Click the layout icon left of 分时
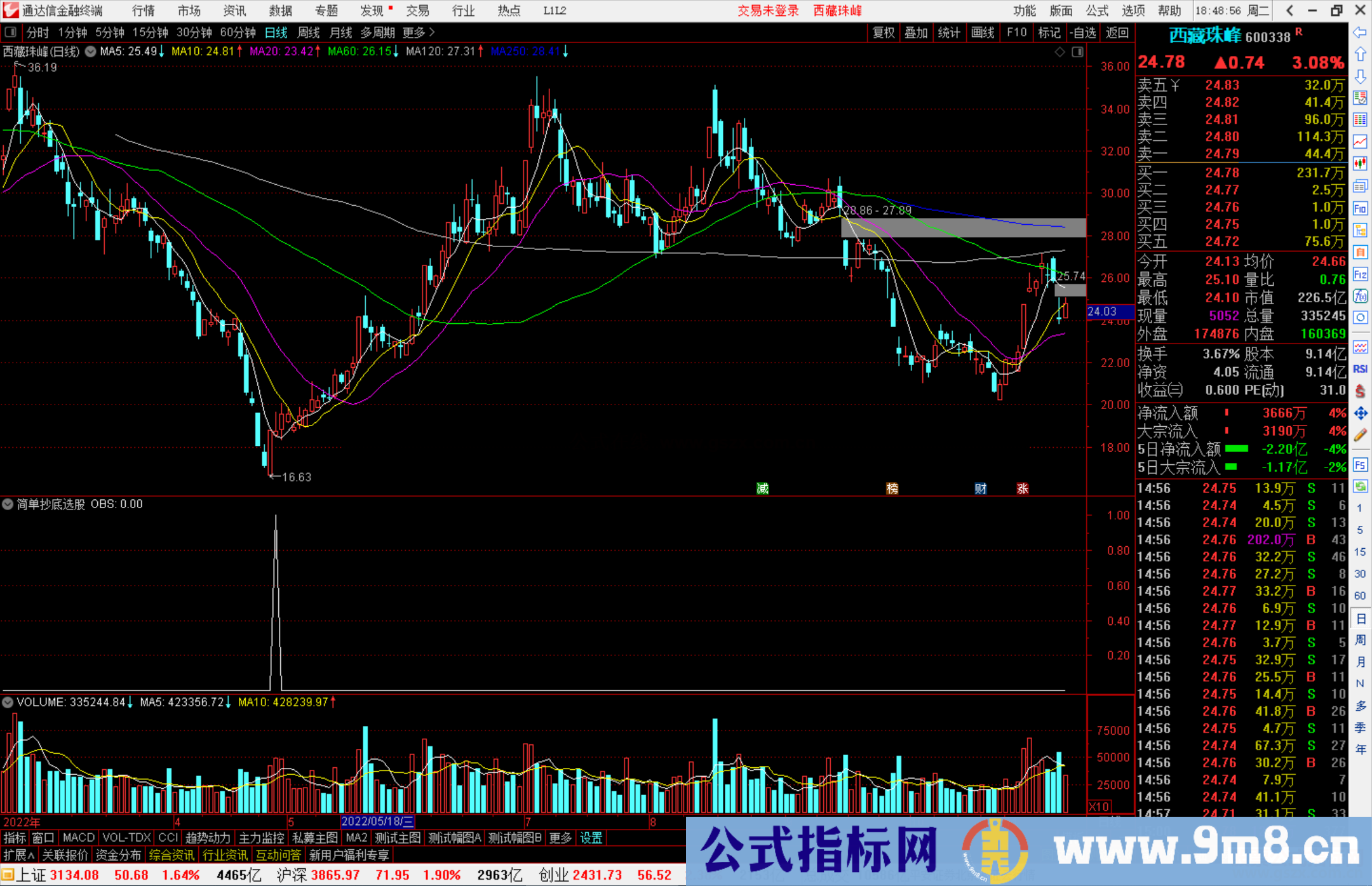This screenshot has width=1372, height=886. [10, 32]
